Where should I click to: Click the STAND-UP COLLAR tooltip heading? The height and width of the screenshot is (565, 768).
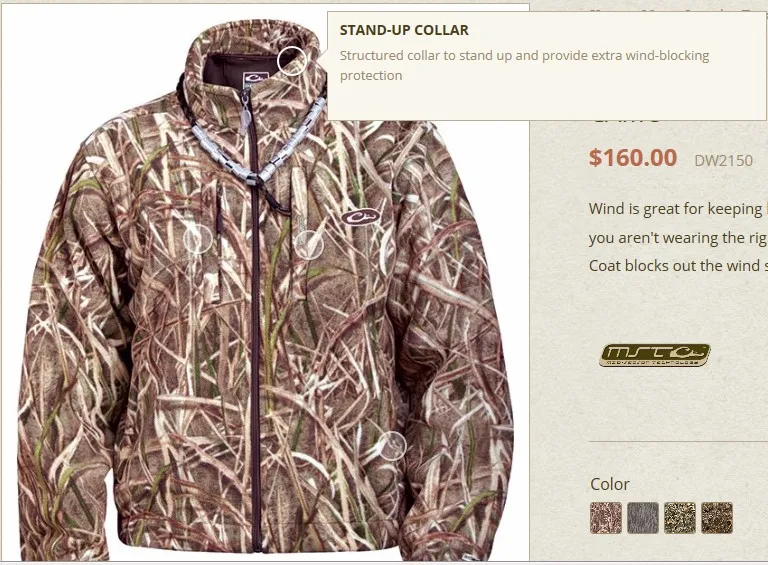pyautogui.click(x=404, y=30)
